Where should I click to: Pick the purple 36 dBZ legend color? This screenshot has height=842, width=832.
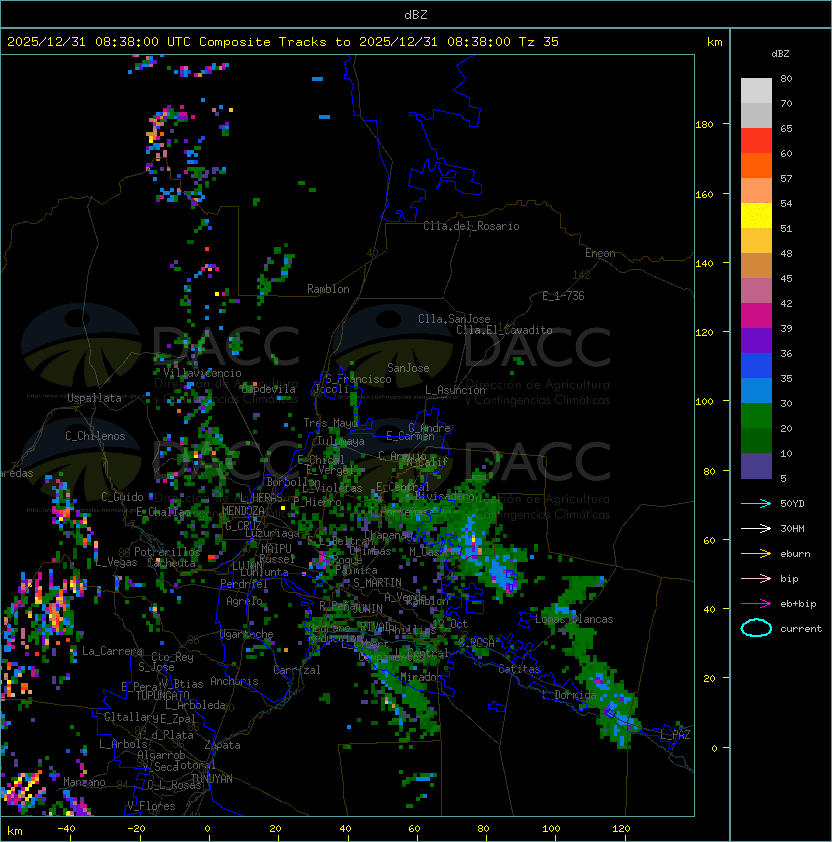[756, 340]
